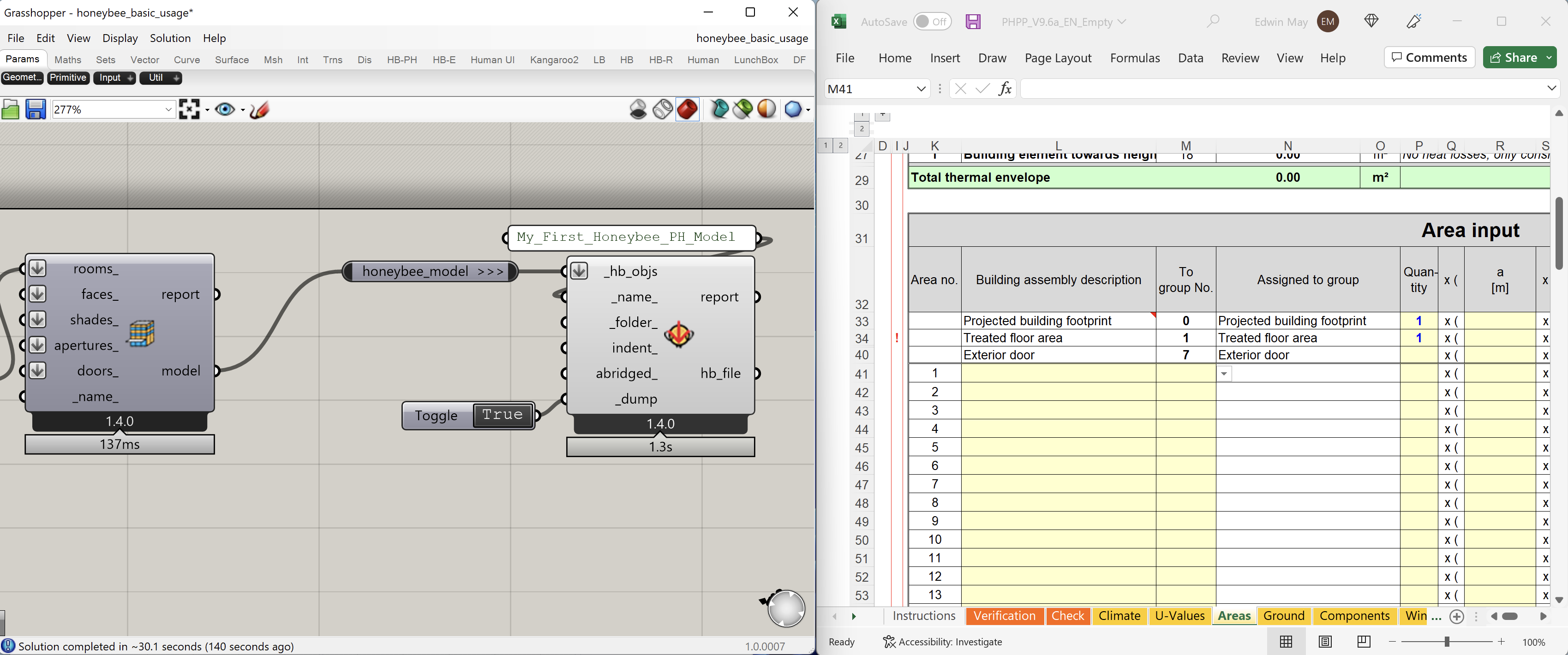
Task: Open the Solution menu in Grasshopper
Action: point(170,38)
